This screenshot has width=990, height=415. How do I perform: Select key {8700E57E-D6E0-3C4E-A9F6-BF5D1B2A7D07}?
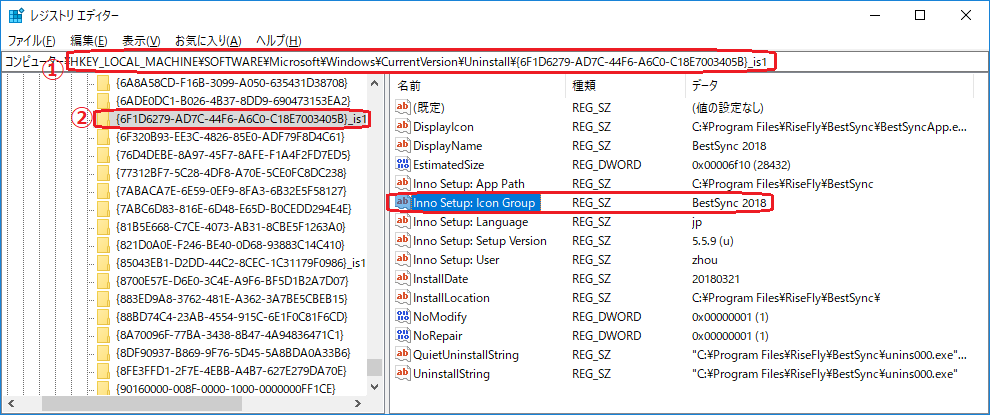click(230, 280)
